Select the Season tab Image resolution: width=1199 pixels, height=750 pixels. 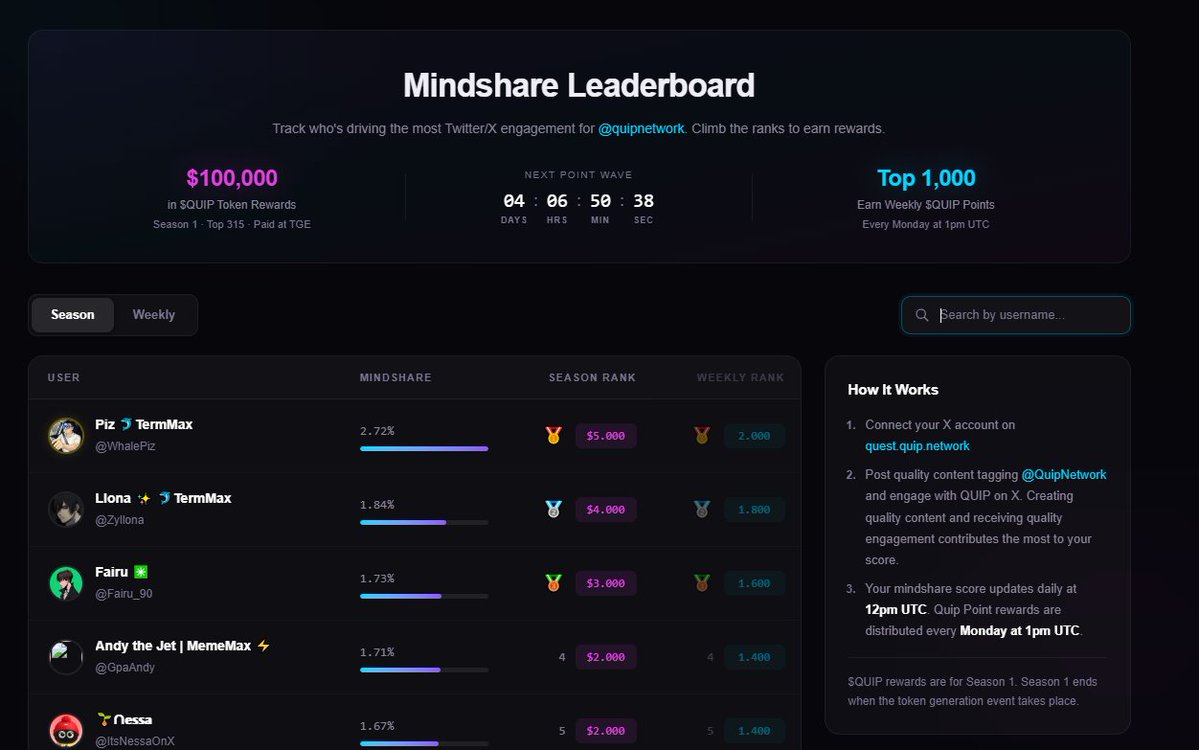pyautogui.click(x=73, y=315)
